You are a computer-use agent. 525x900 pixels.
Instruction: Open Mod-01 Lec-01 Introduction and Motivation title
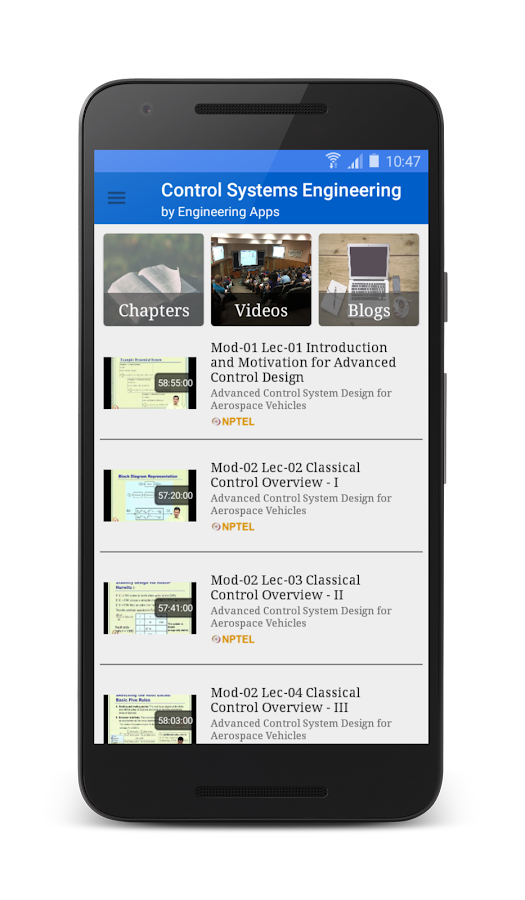coord(303,362)
